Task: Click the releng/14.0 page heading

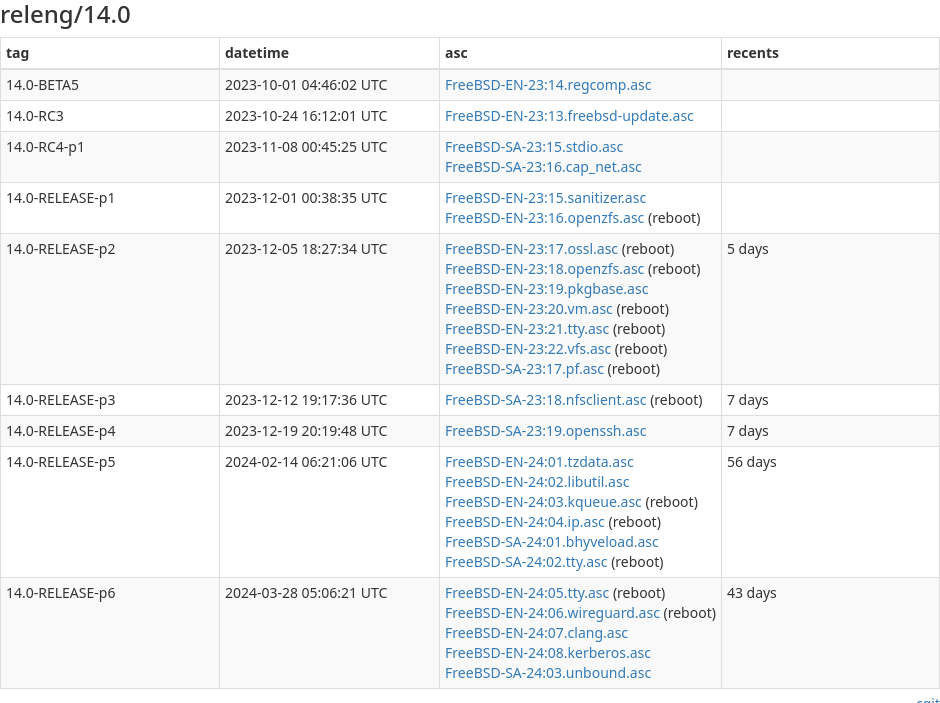Action: pos(65,15)
